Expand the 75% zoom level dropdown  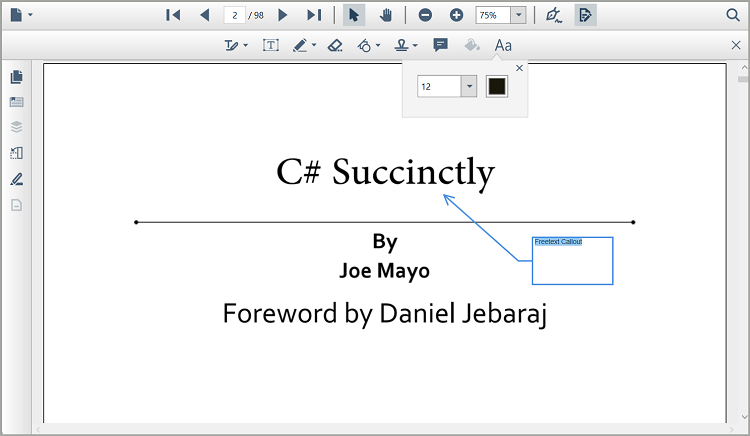(518, 15)
